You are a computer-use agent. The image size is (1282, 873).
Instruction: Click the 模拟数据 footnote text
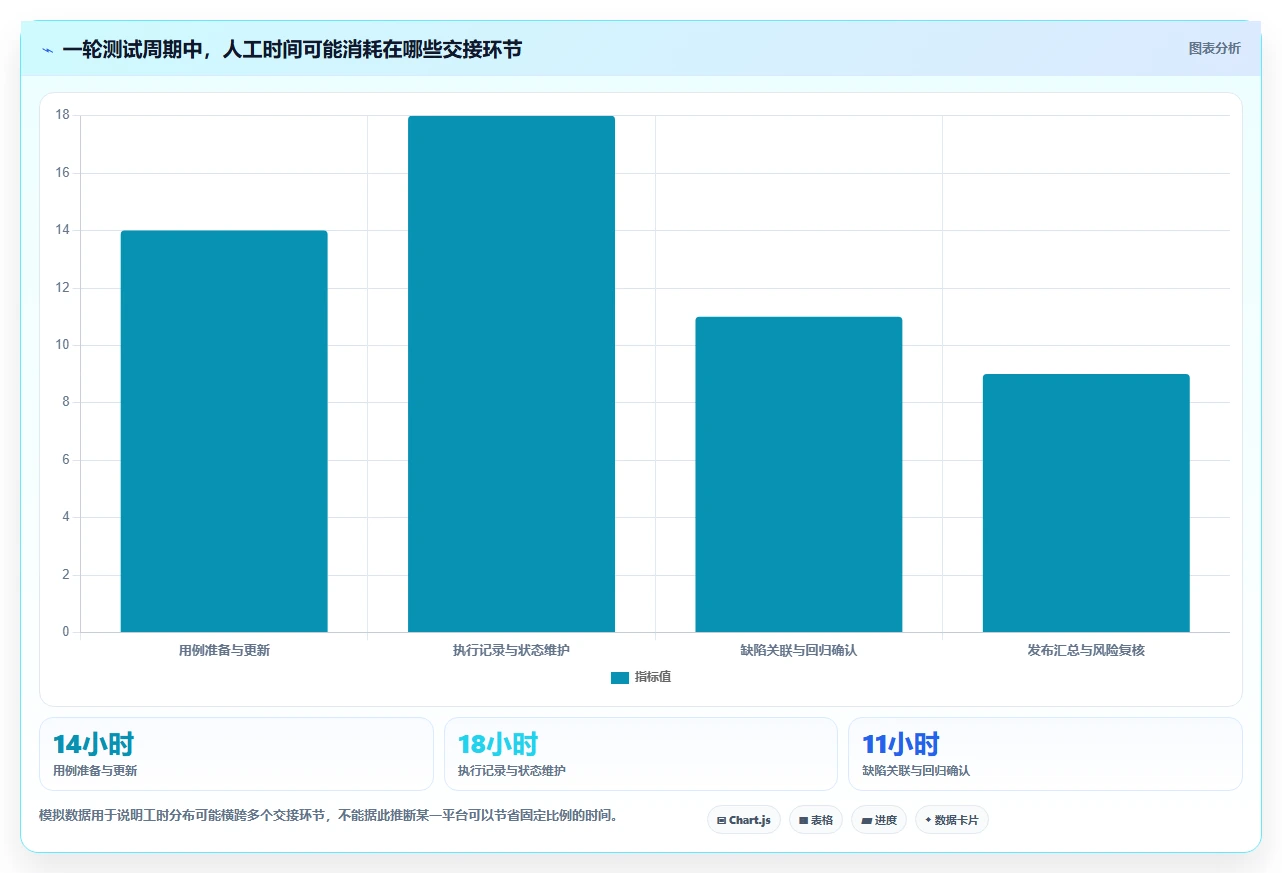pyautogui.click(x=328, y=816)
